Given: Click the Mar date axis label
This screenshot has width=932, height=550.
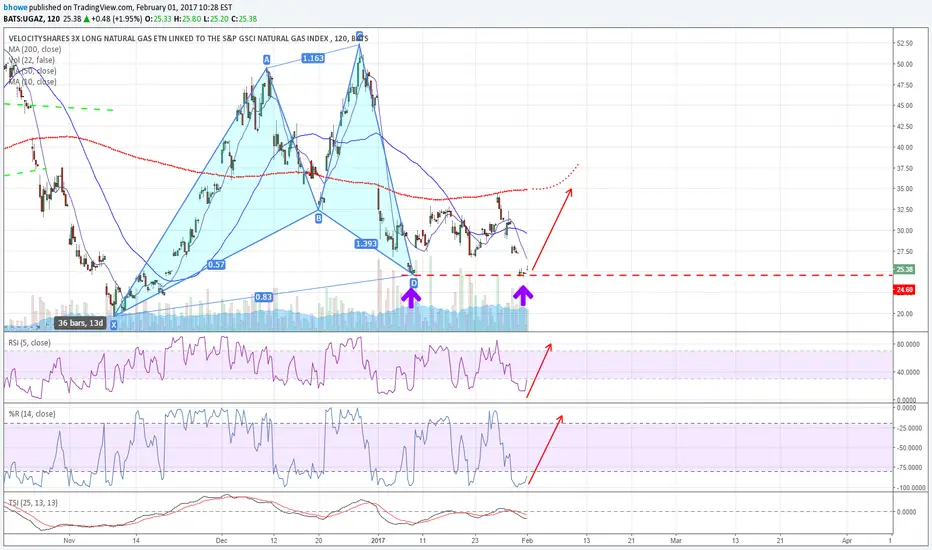Looking at the screenshot, I should click(676, 540).
